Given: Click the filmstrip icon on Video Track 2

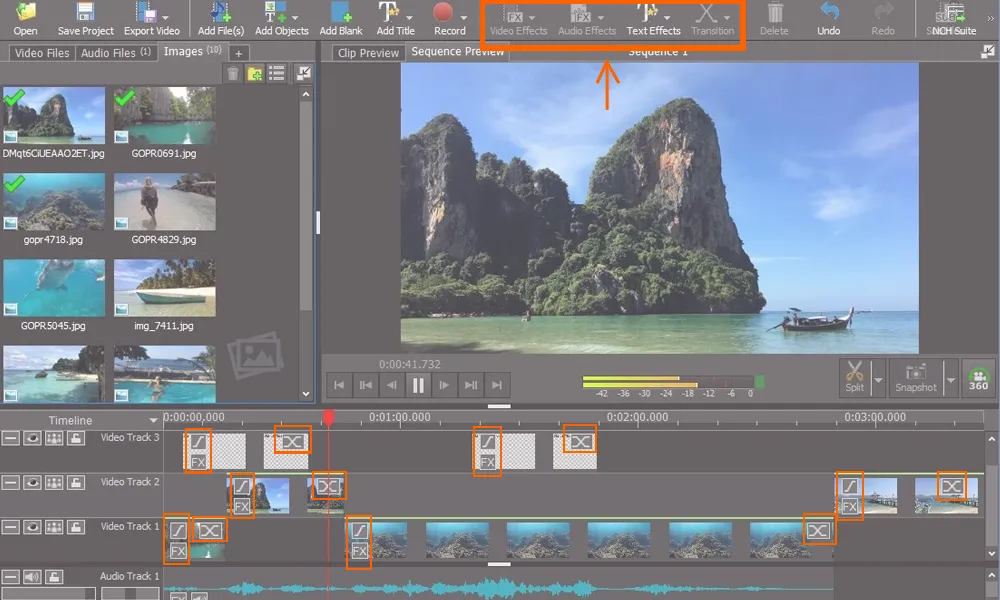Looking at the screenshot, I should pyautogui.click(x=54, y=483).
